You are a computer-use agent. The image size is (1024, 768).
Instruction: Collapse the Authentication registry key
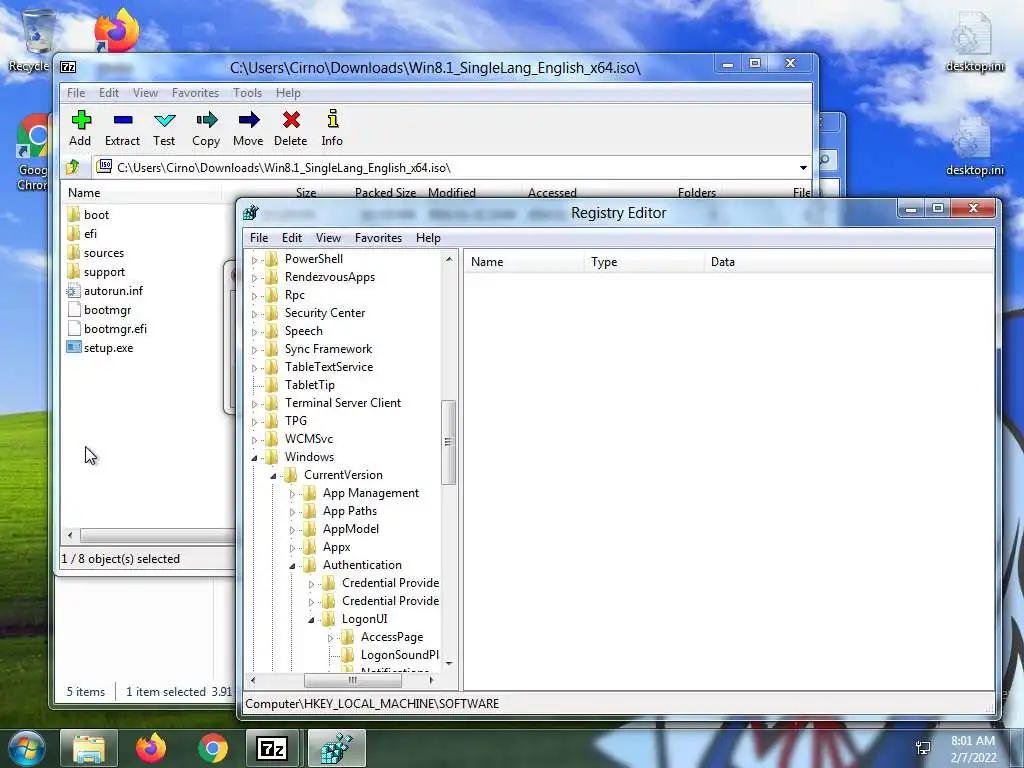293,566
